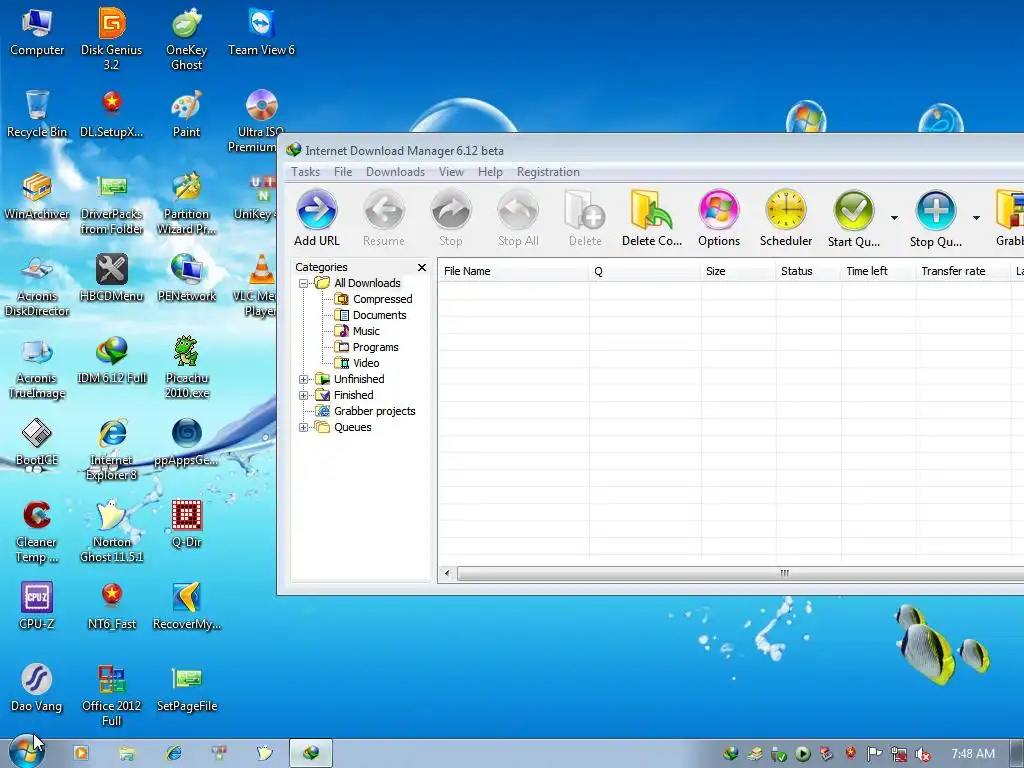The image size is (1024, 768).
Task: Select the Picachu 2010.exe desktop icon
Action: (187, 367)
